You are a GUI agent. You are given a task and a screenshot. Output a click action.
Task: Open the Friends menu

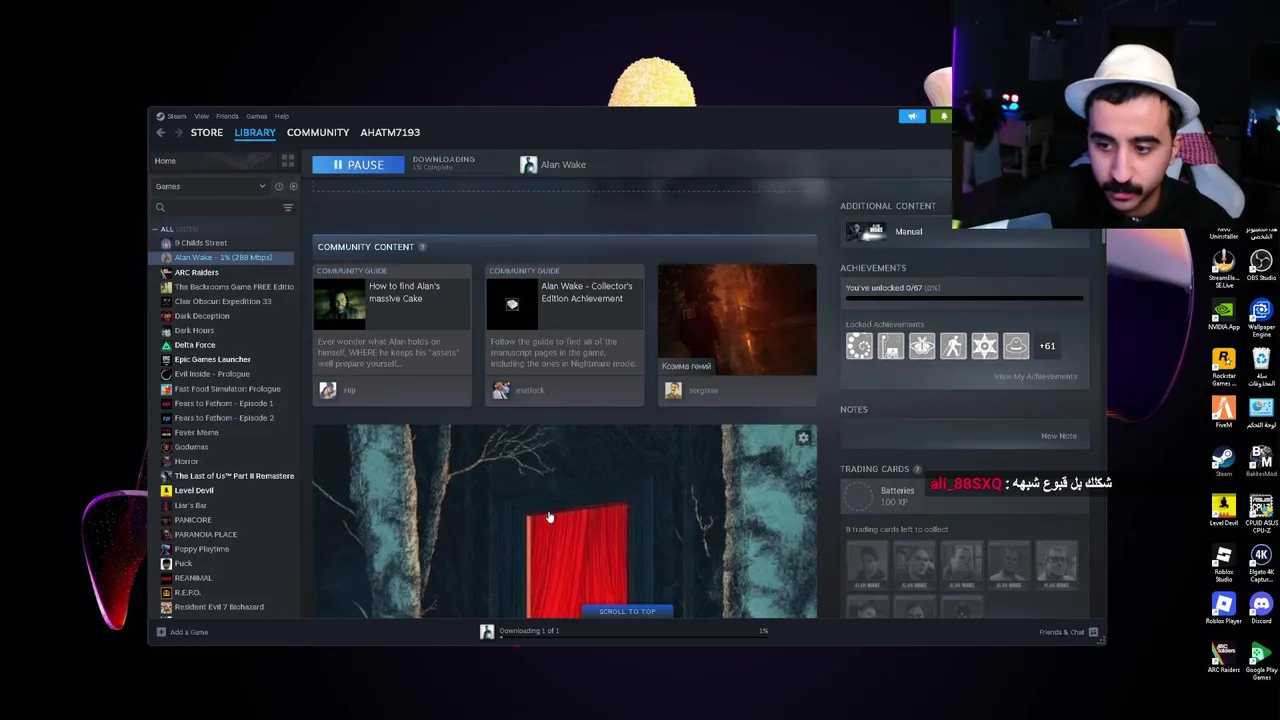(x=227, y=116)
